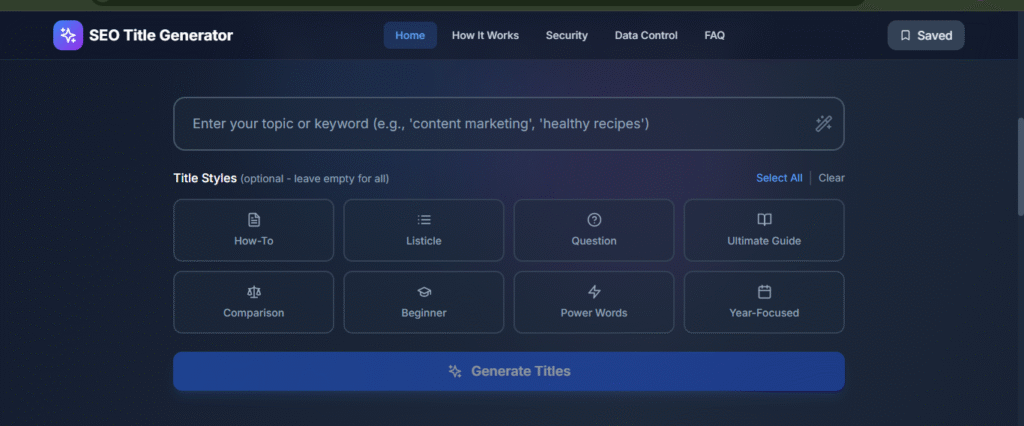Toggle the Year-Focused title style
Viewport: 1024px width, 426px height.
(764, 302)
